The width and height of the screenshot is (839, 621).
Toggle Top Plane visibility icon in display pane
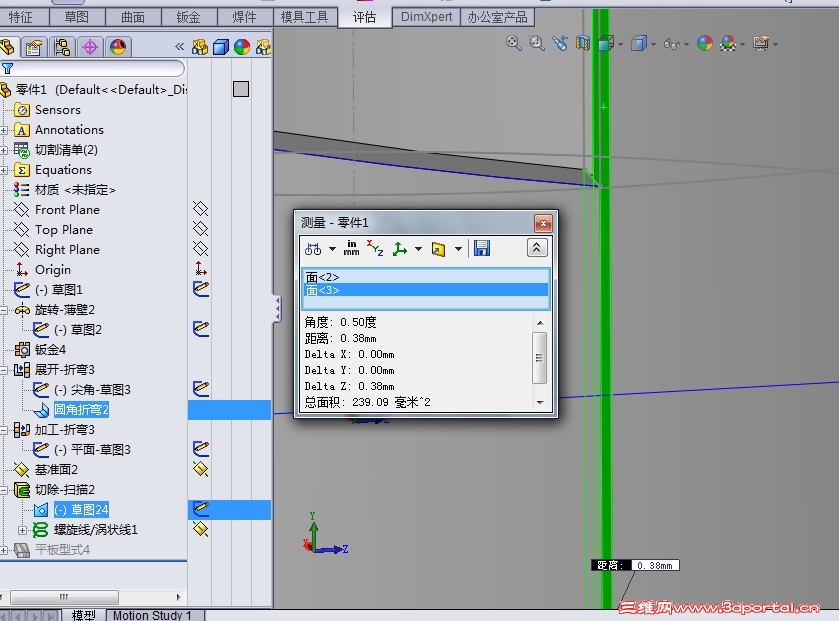[200, 229]
